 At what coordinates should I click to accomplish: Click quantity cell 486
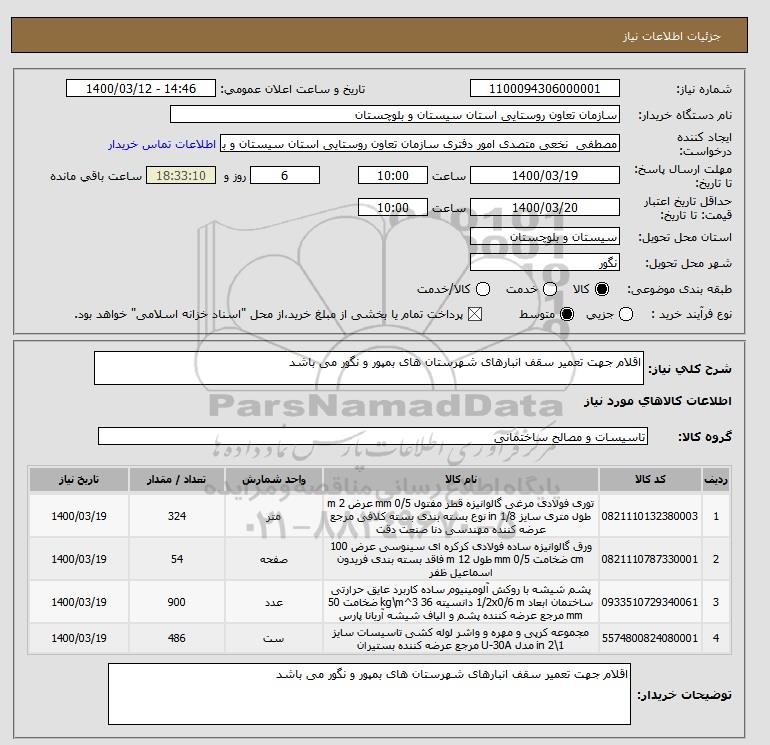tap(177, 638)
